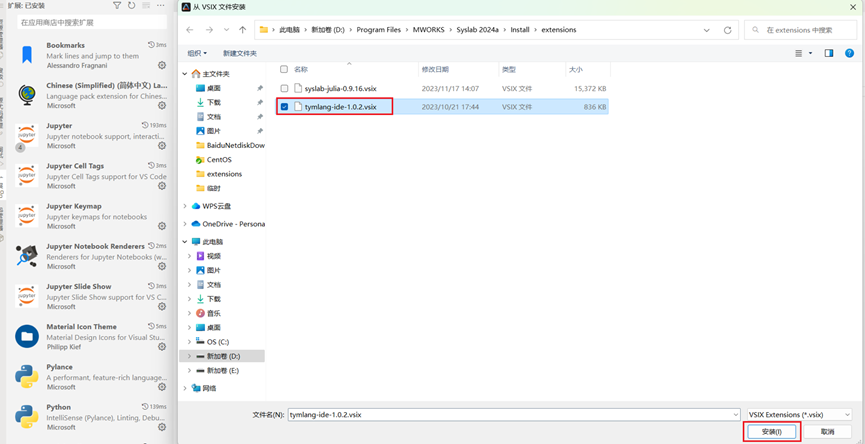
Task: Open the Jupyter Notebook Renderers gear settings
Action: click(162, 266)
